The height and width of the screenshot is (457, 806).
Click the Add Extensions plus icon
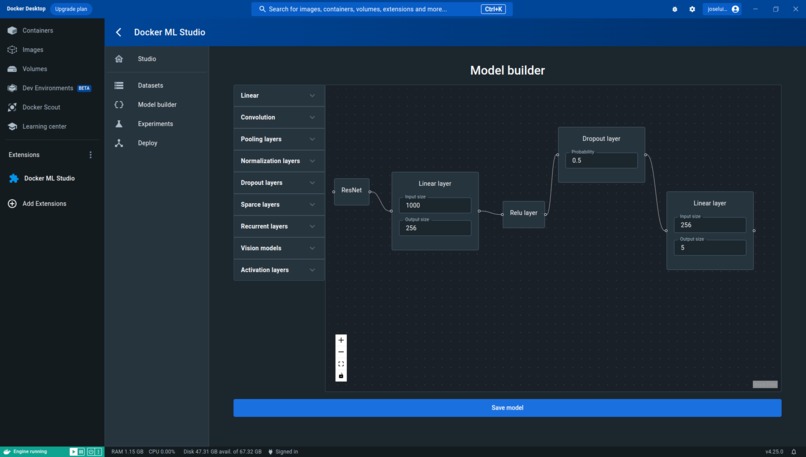12,204
